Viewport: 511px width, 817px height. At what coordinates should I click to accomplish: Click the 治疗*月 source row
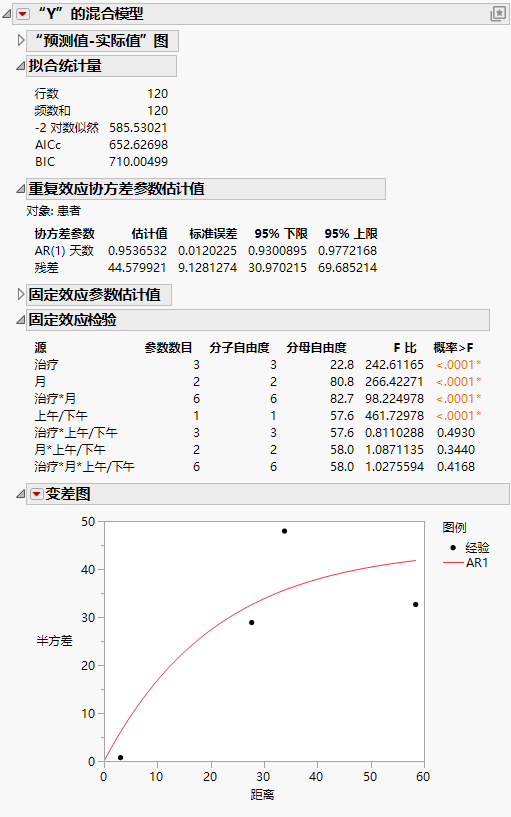point(257,399)
